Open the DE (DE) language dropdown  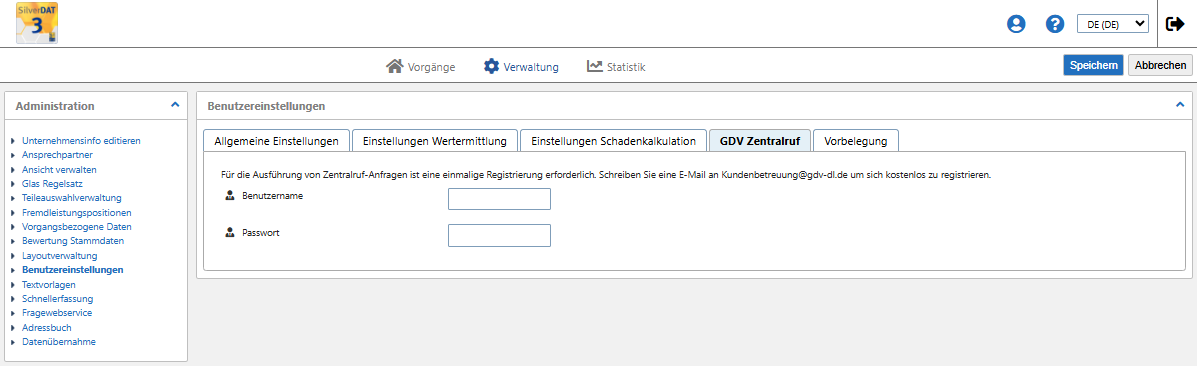1113,24
